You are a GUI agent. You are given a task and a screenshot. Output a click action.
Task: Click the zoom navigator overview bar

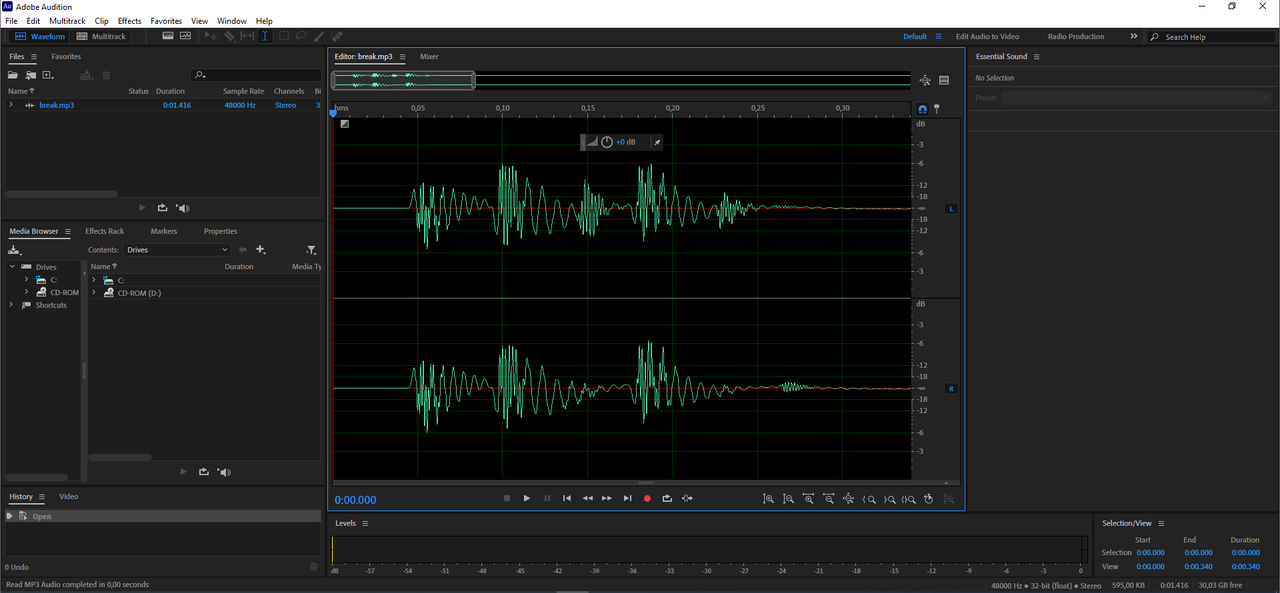click(621, 80)
